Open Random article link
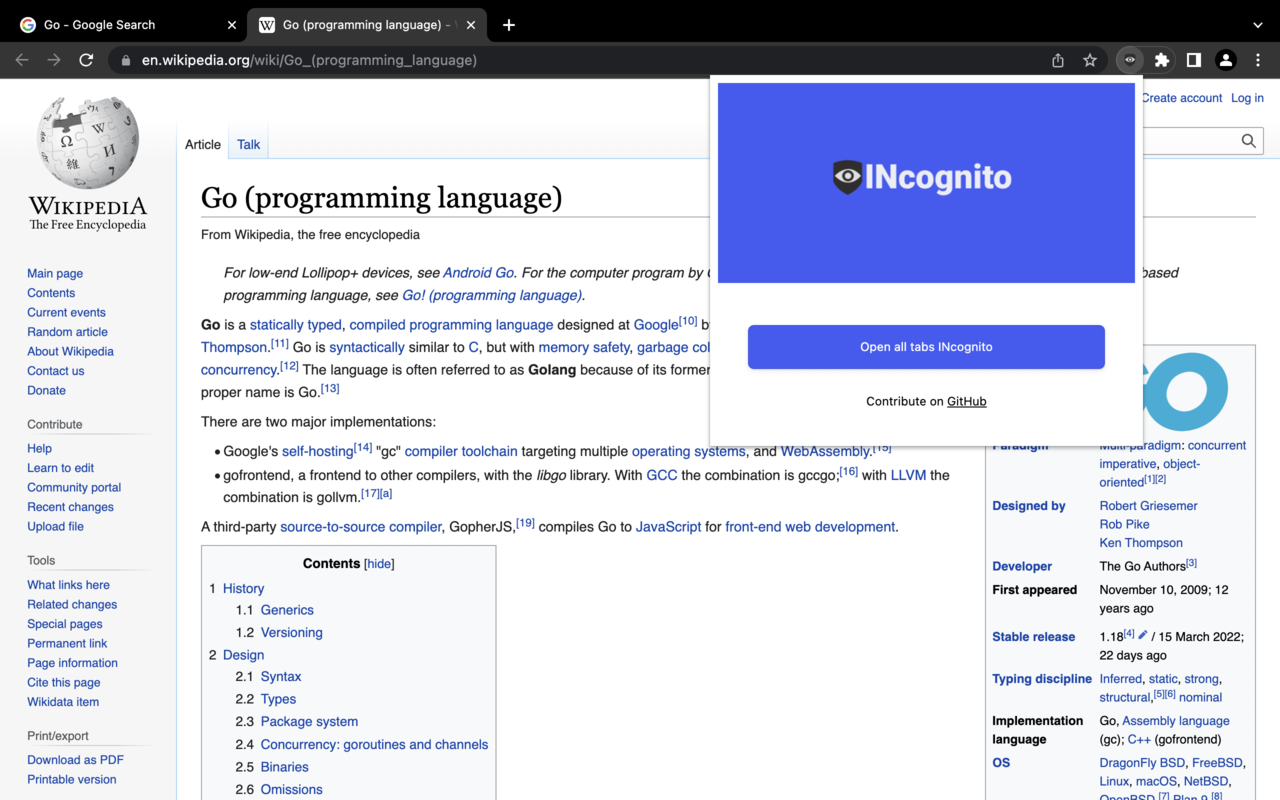This screenshot has height=800, width=1280. (67, 332)
